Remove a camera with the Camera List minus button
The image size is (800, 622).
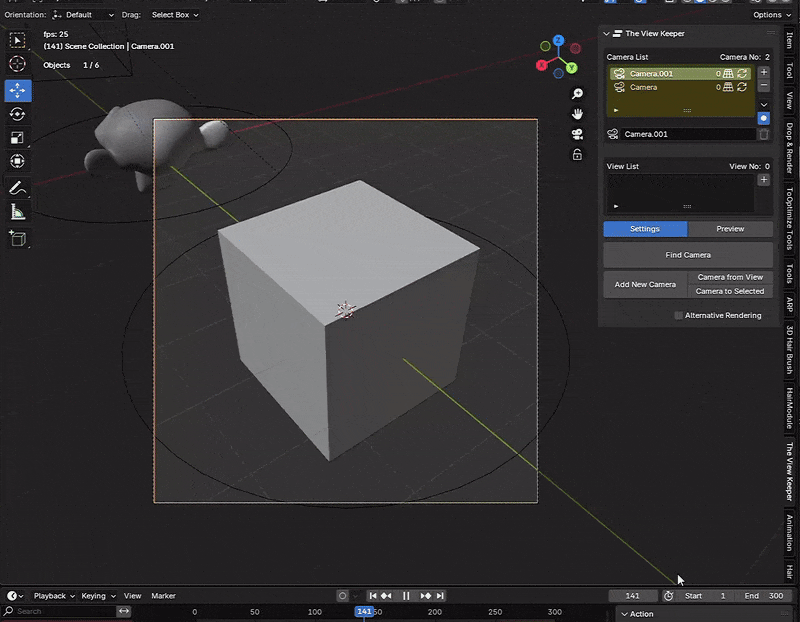(x=764, y=85)
